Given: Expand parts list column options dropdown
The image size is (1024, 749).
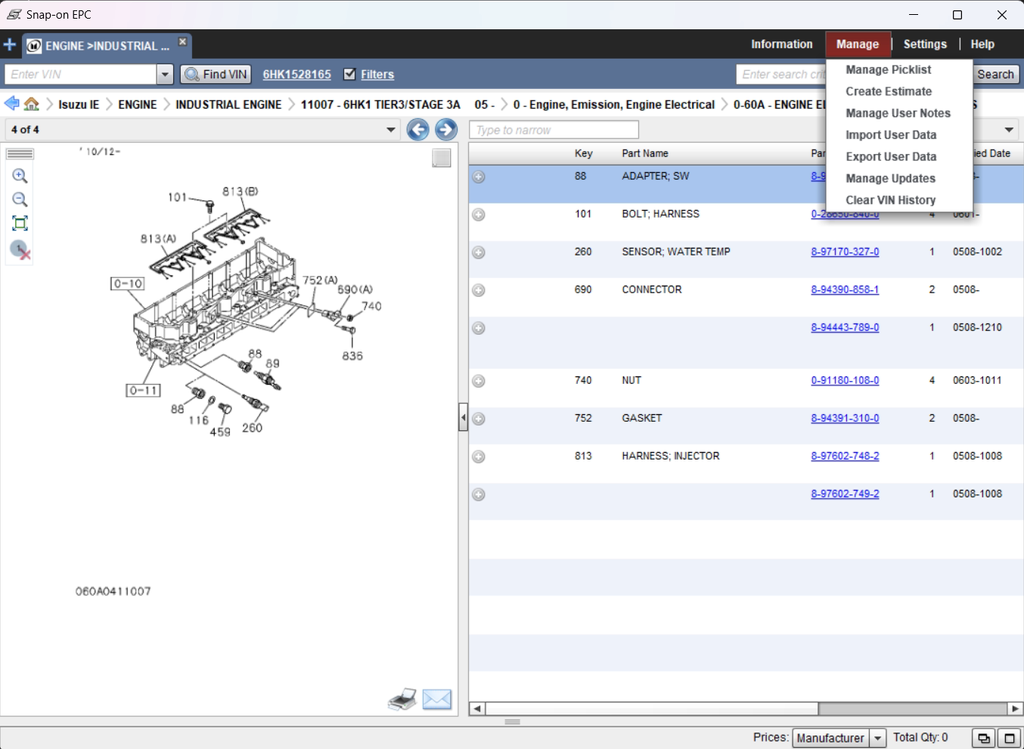Looking at the screenshot, I should [1009, 129].
